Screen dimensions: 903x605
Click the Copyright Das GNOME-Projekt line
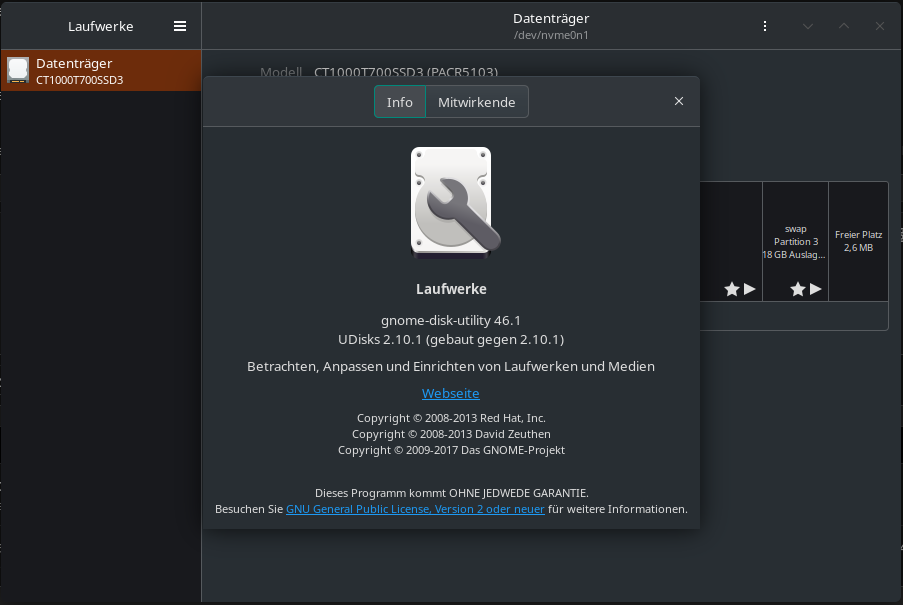point(451,450)
